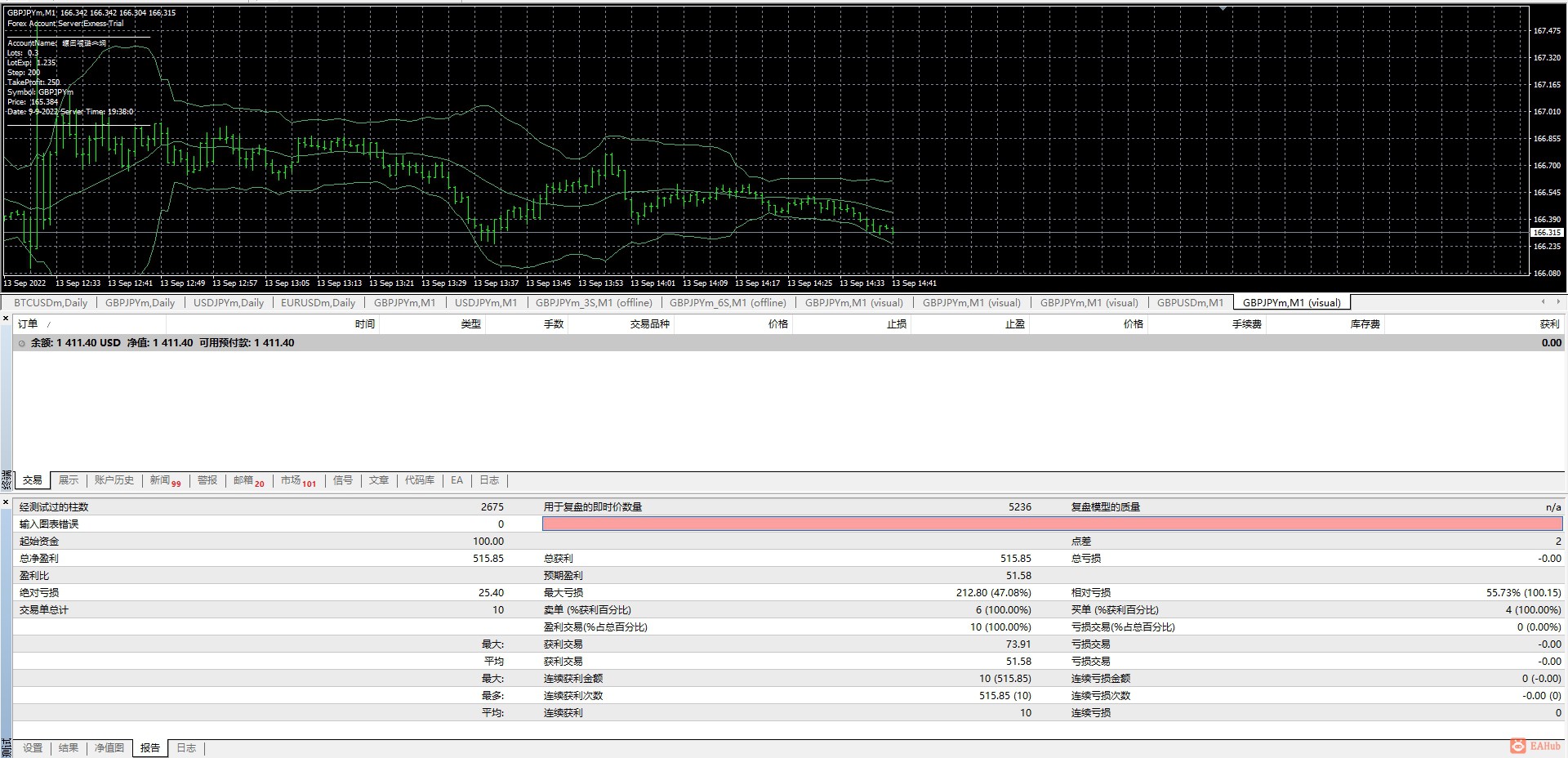This screenshot has height=758, width=1568.
Task: Switch to the 信号 terminal tab
Action: [343, 480]
